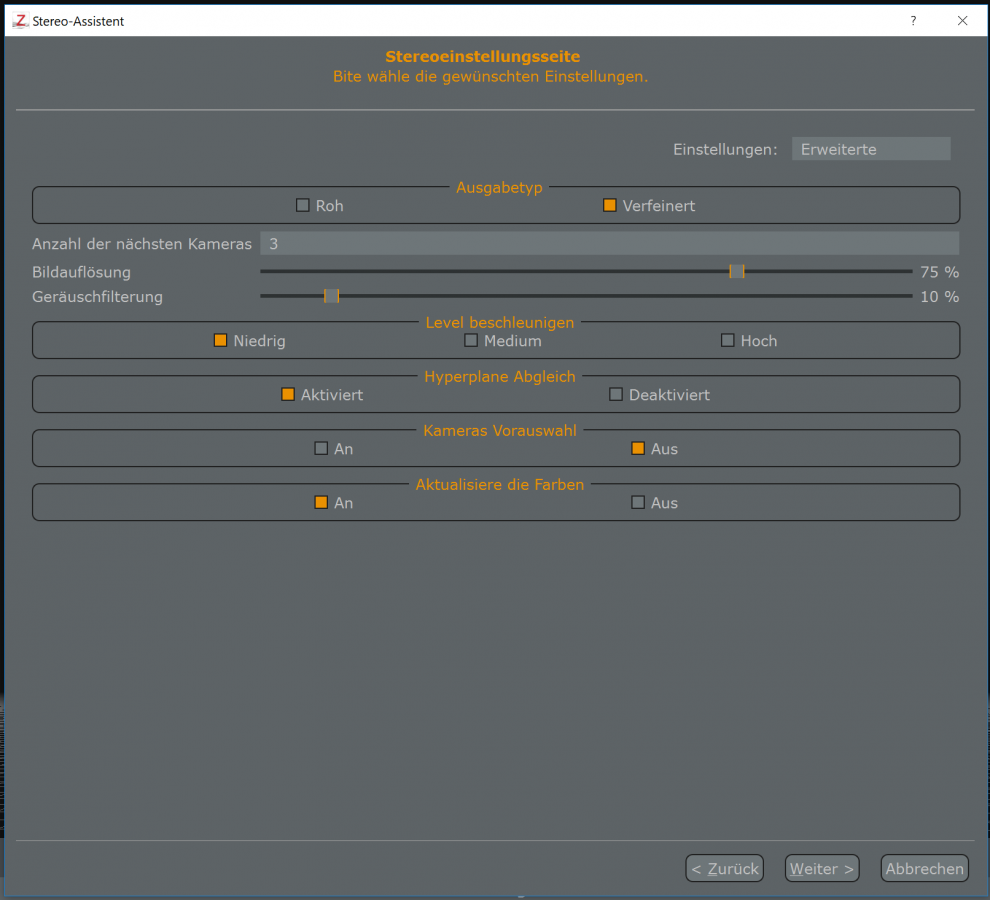The height and width of the screenshot is (900, 990).
Task: Set Level beschleunigen to Medium
Action: (471, 341)
